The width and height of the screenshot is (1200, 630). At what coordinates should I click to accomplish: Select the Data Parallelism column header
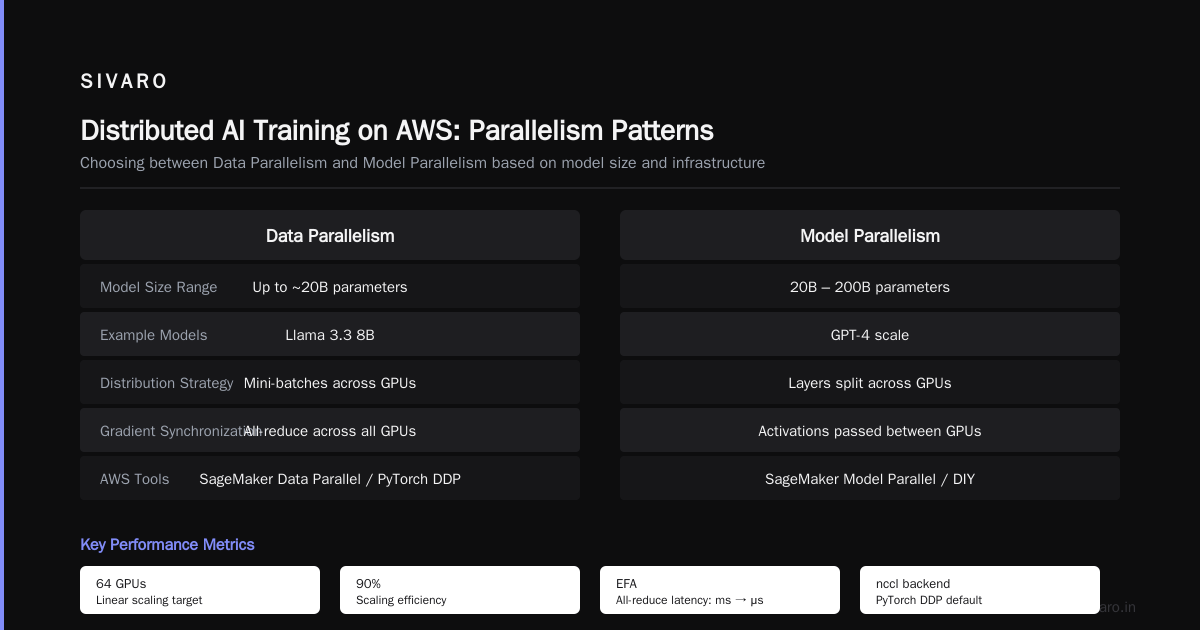click(330, 236)
